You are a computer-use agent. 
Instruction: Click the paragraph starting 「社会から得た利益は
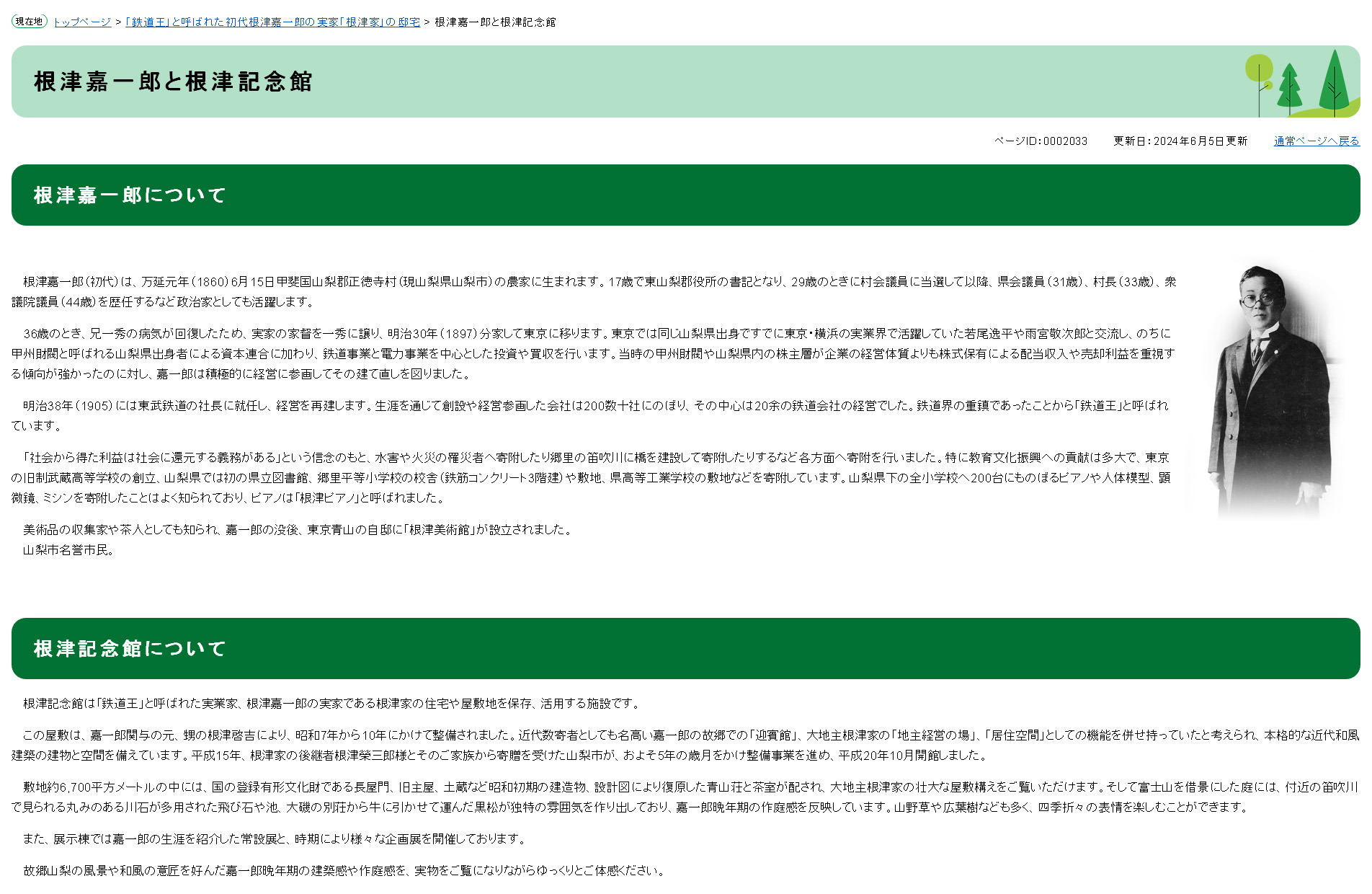591,478
